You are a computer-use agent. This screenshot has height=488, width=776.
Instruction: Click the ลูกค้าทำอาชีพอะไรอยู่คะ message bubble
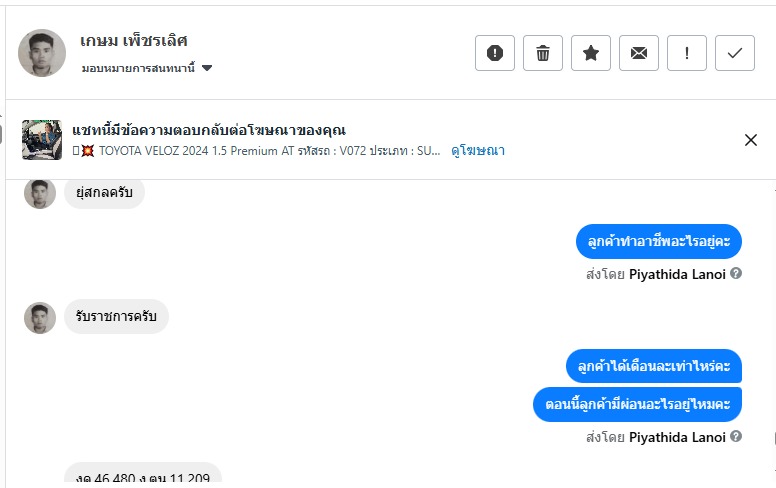click(659, 242)
